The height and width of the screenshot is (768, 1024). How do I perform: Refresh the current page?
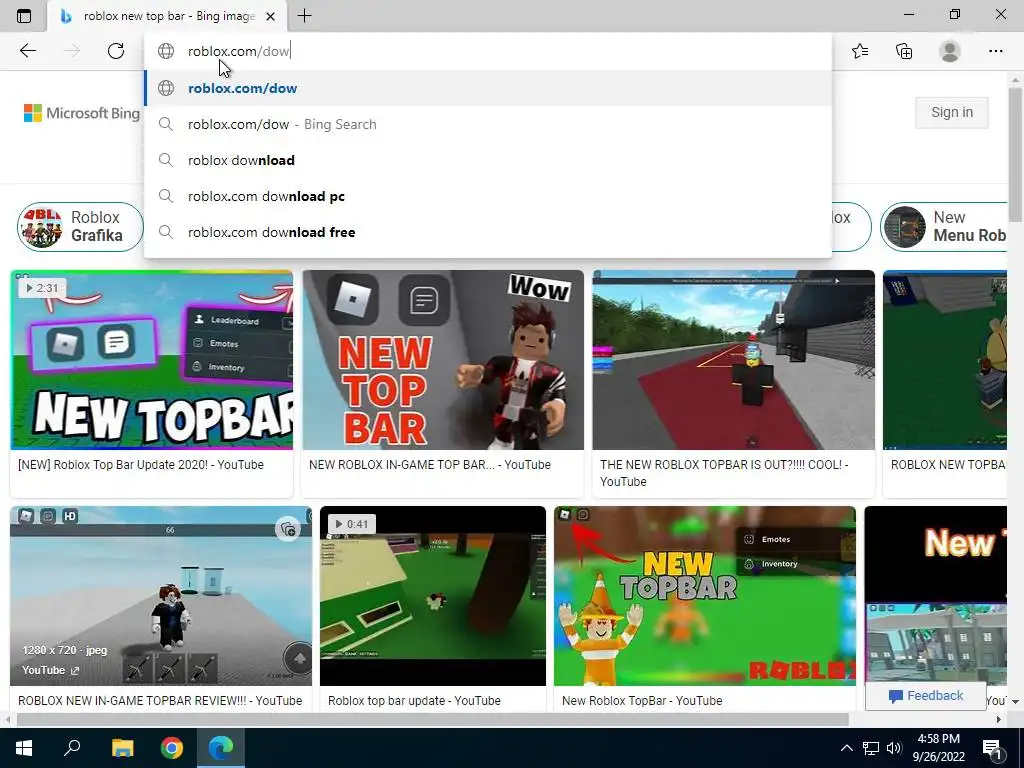pos(116,51)
